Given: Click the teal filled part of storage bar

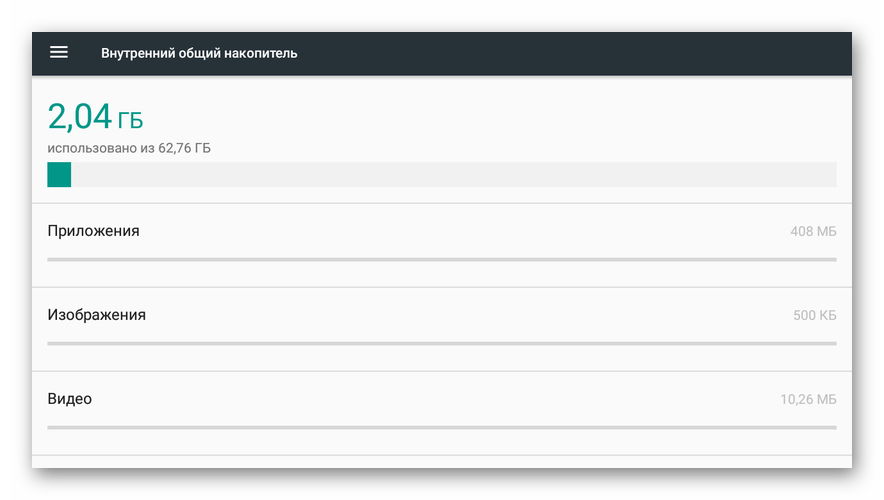Looking at the screenshot, I should click(59, 175).
